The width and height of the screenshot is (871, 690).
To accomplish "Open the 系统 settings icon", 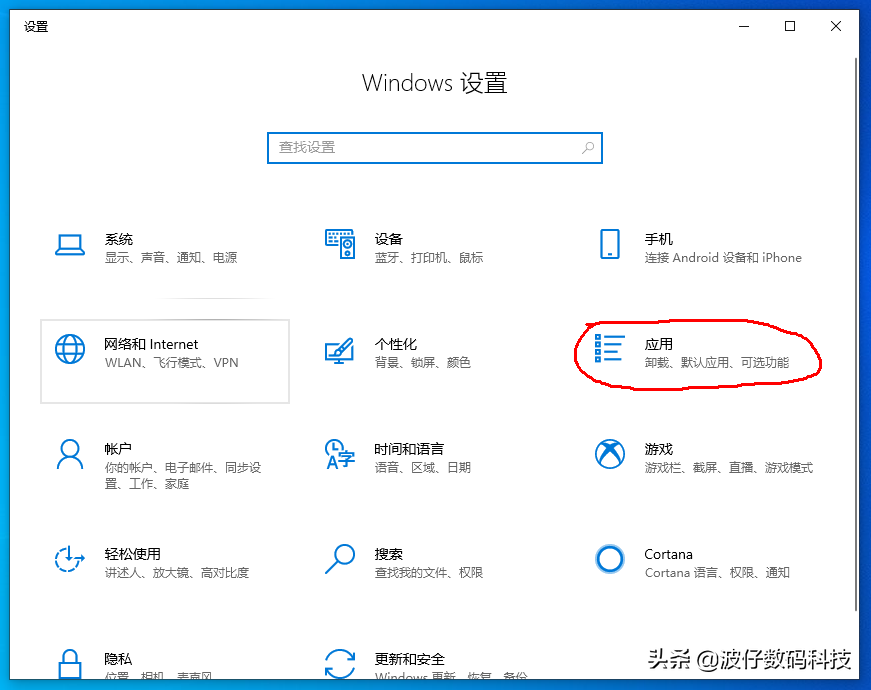I will 69,244.
